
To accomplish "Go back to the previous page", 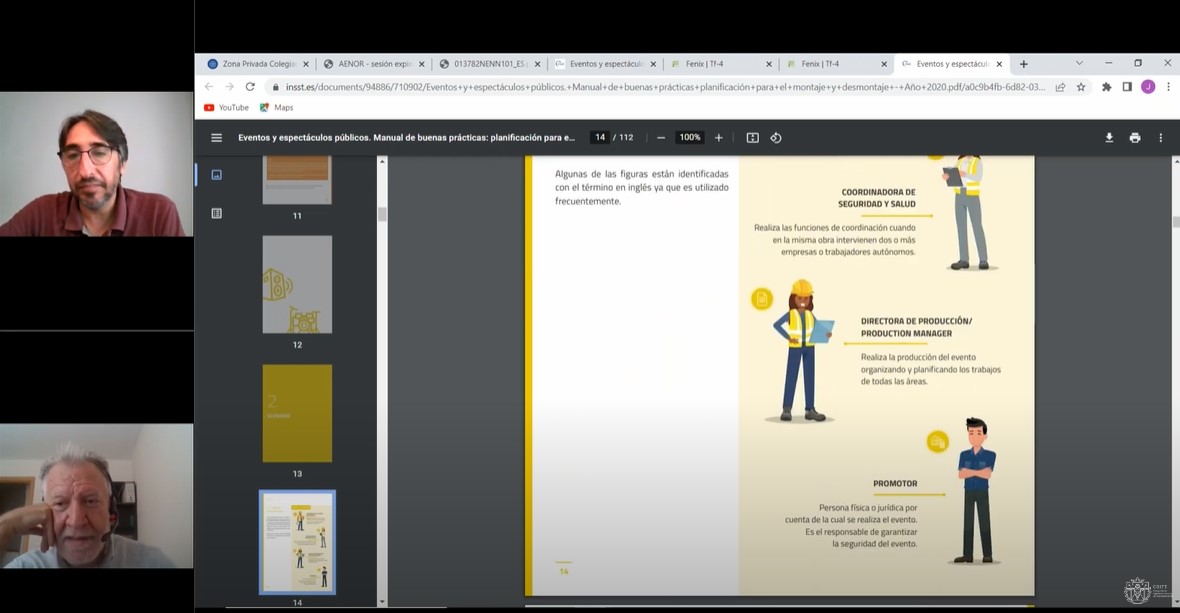I will pyautogui.click(x=209, y=86).
